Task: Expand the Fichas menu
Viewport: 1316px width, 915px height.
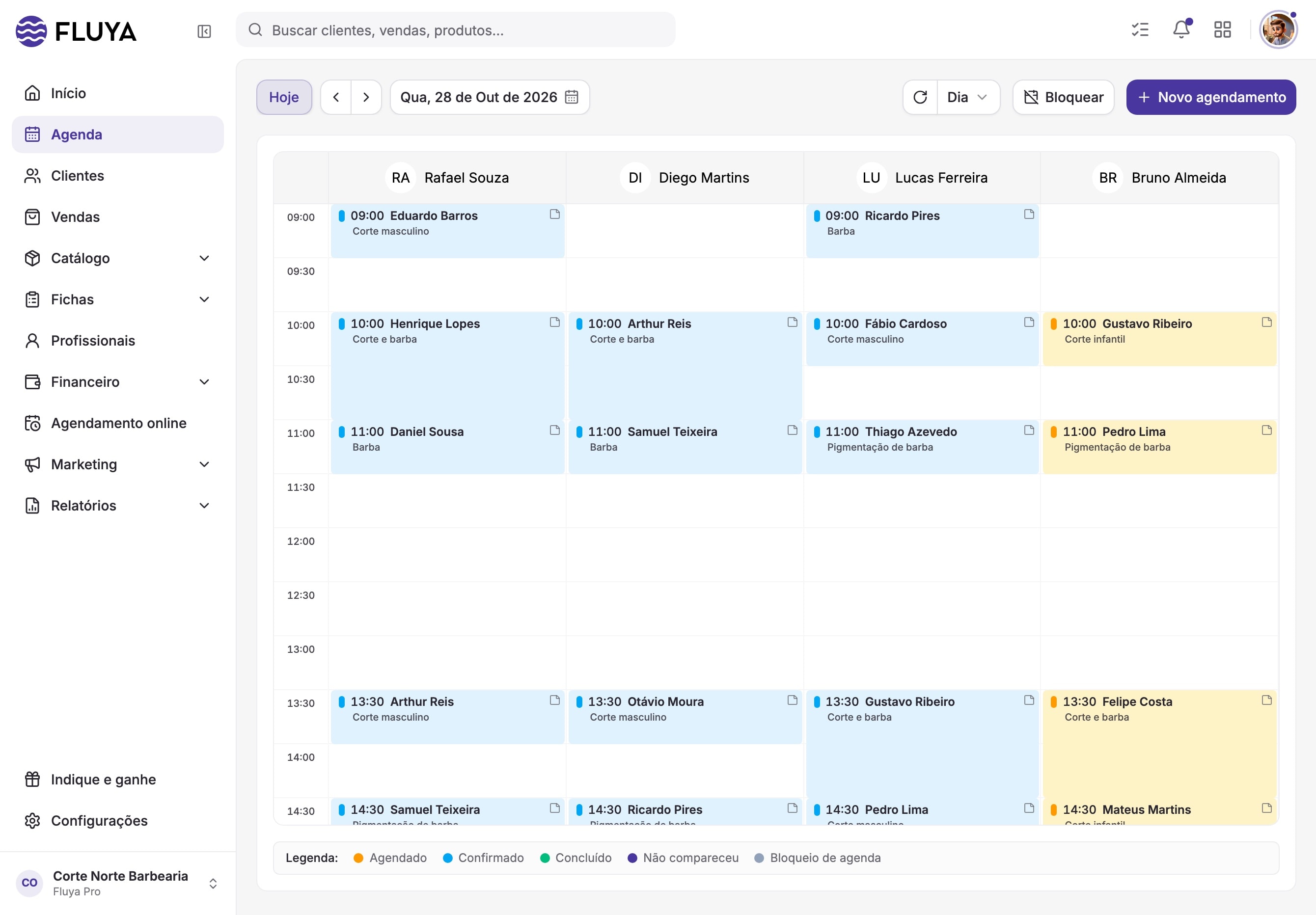Action: [x=117, y=299]
